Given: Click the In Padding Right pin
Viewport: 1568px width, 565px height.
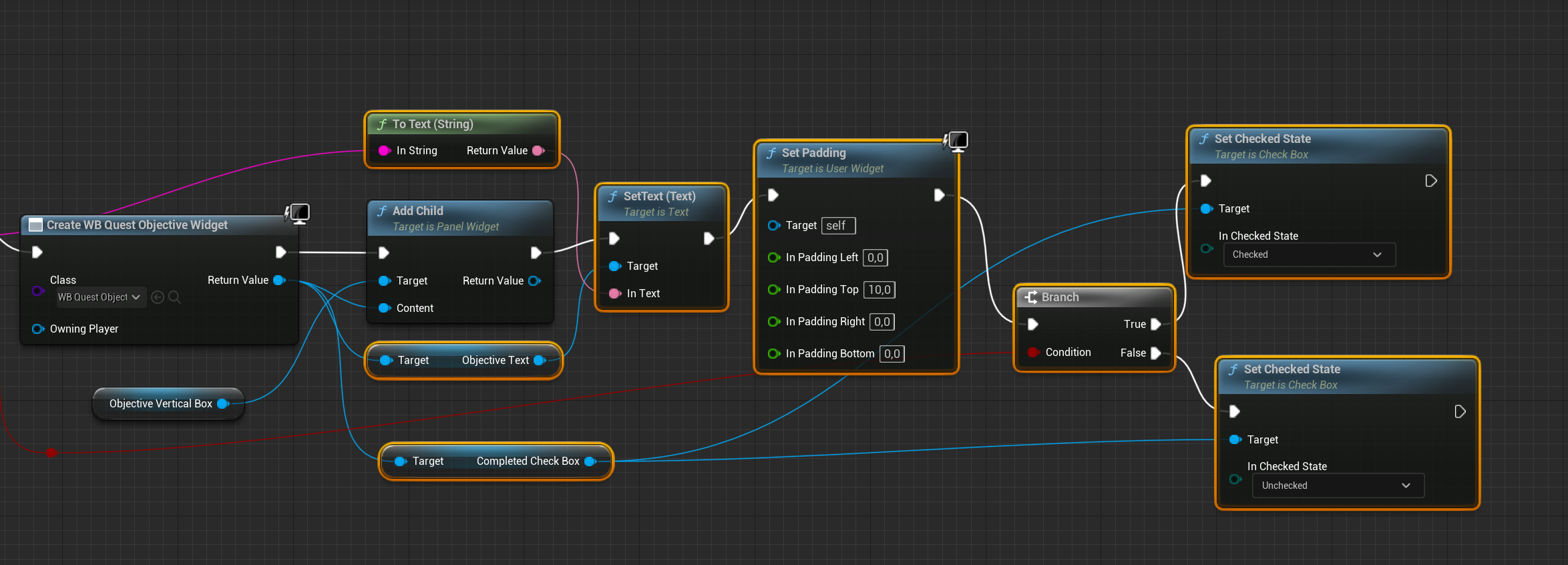Looking at the screenshot, I should (774, 322).
